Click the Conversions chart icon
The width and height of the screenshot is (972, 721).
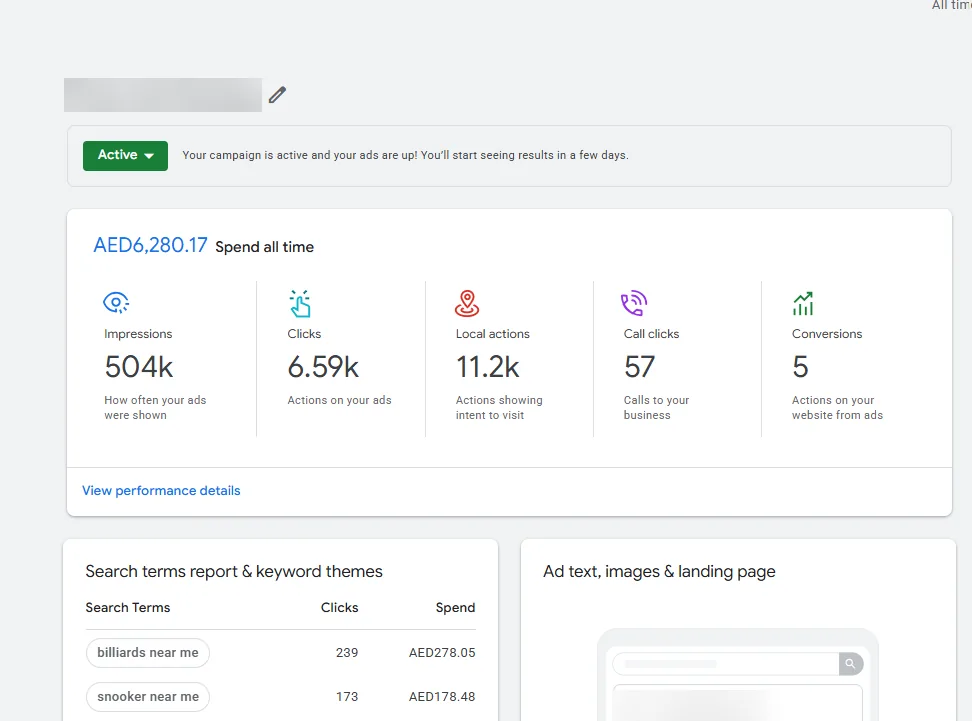click(803, 303)
